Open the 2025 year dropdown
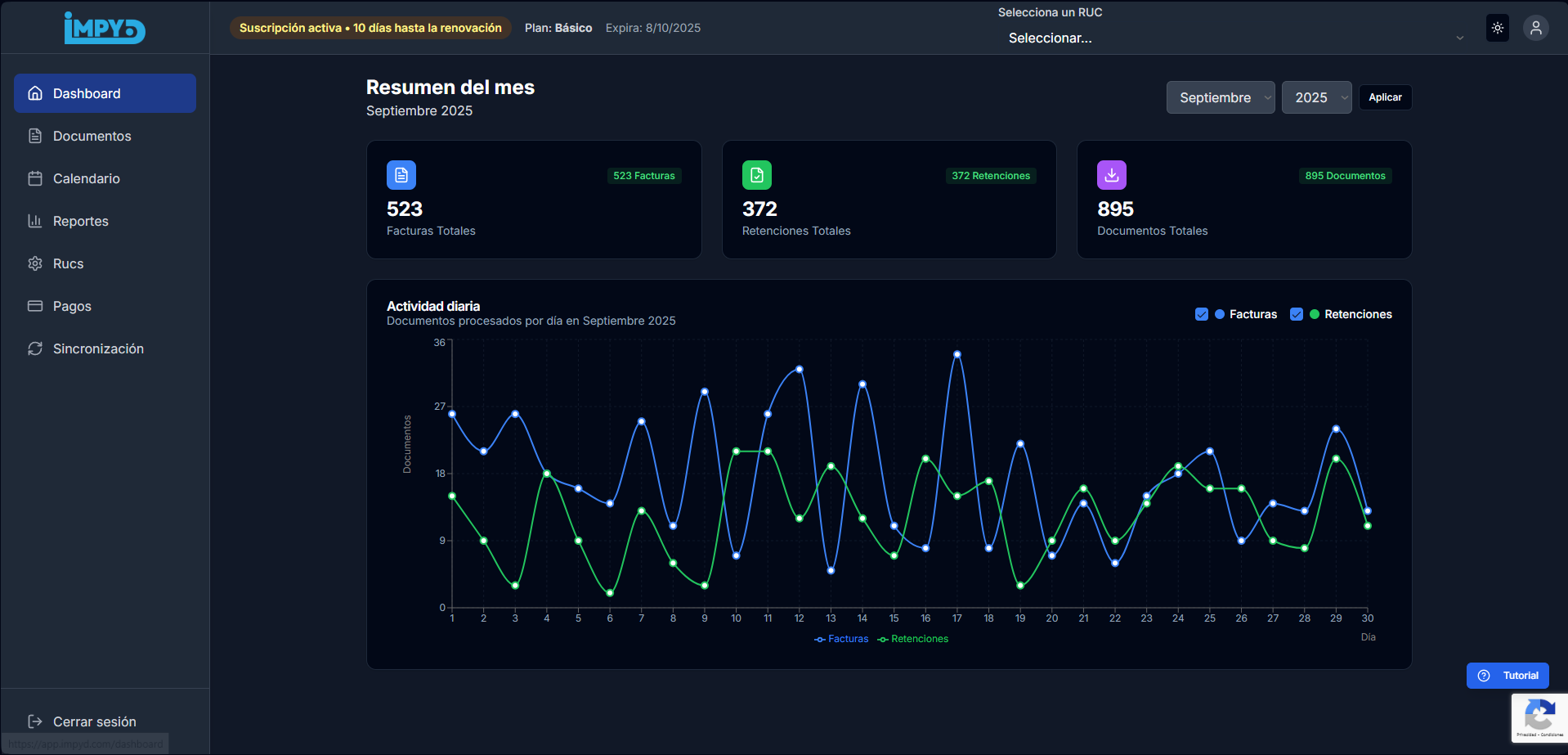This screenshot has height=755, width=1568. 1316,97
